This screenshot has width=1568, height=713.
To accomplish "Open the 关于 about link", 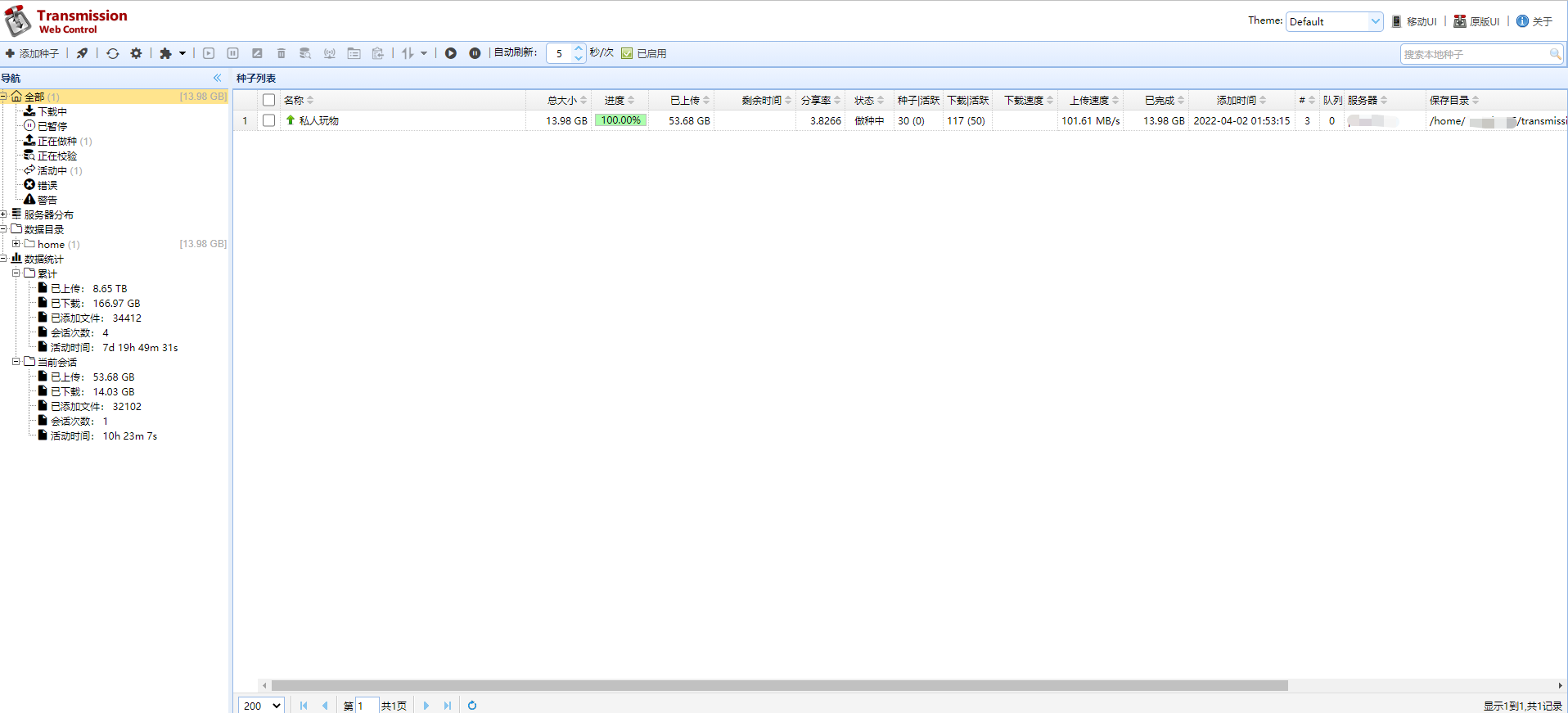I will point(1534,21).
